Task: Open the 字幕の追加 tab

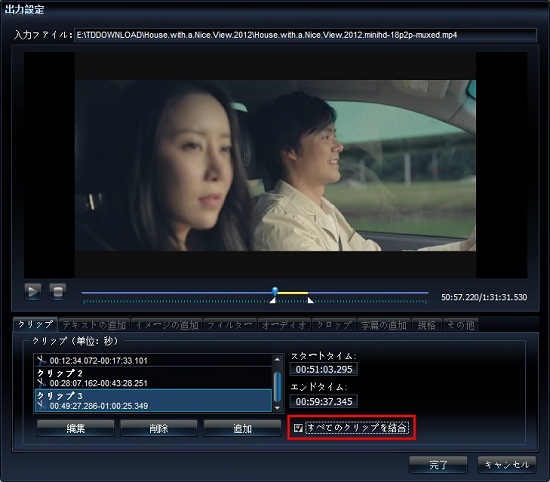Action: (x=383, y=325)
